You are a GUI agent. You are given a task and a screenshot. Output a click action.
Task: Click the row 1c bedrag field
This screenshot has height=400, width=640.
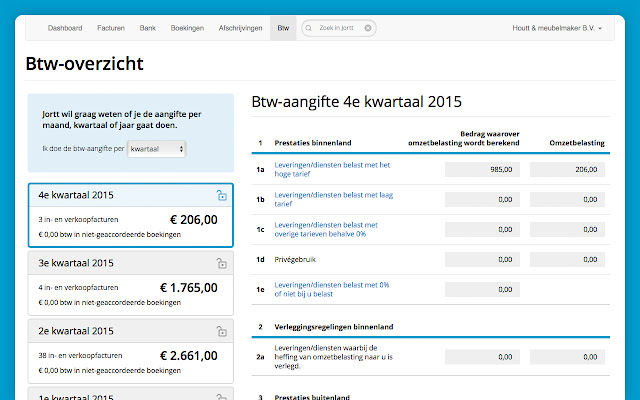pos(482,229)
